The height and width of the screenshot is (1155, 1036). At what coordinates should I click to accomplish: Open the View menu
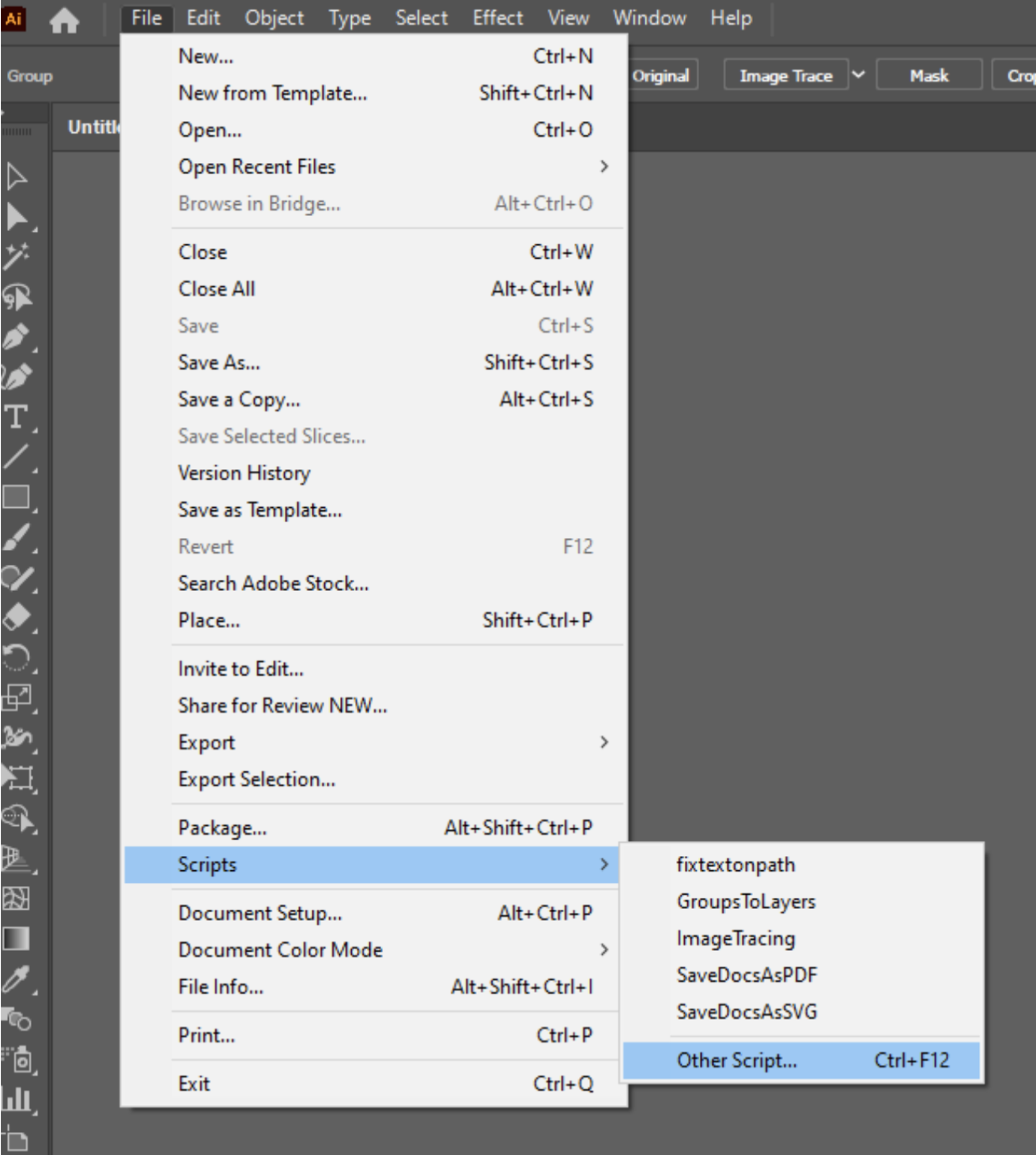pos(569,17)
